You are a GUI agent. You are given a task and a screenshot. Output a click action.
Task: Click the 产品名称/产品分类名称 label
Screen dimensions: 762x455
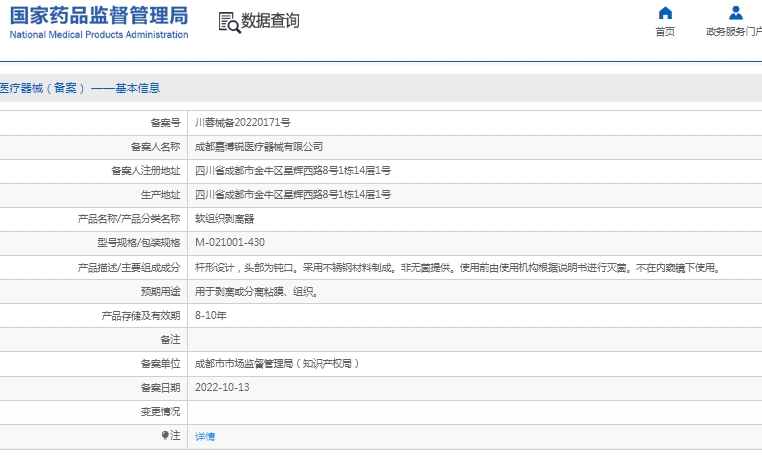click(129, 219)
